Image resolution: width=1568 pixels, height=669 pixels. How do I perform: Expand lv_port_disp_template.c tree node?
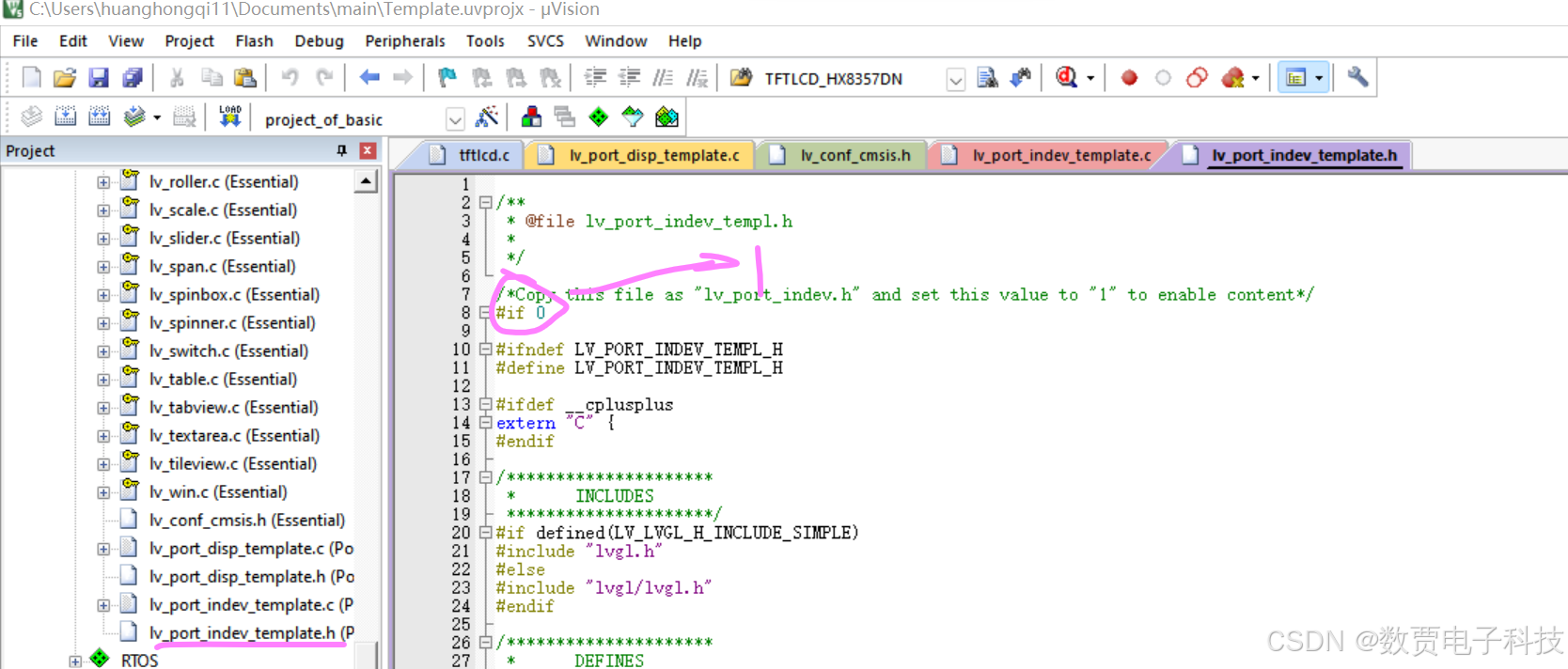(x=103, y=549)
